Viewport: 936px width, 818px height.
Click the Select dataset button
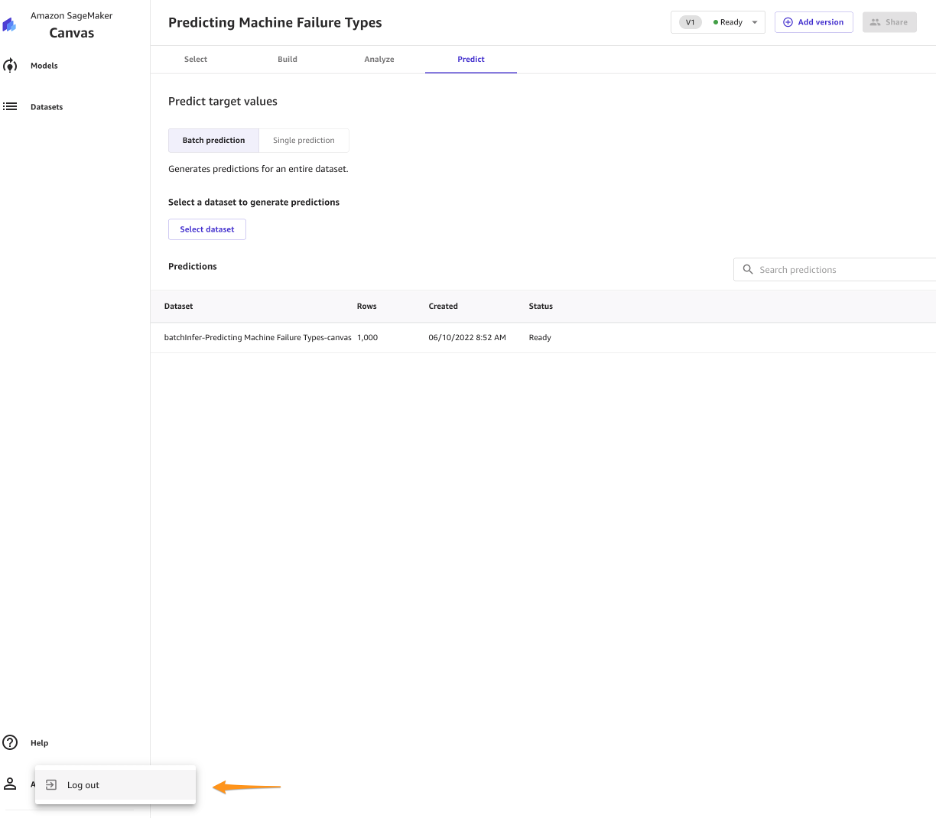[207, 229]
